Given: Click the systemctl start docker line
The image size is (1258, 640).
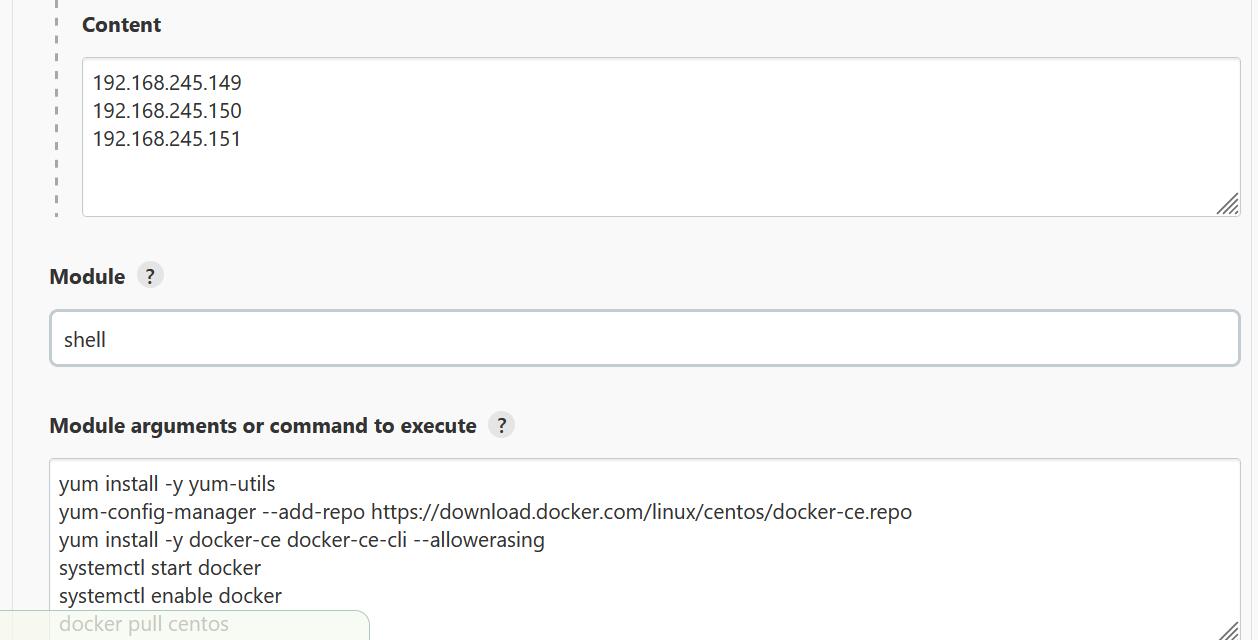Looking at the screenshot, I should point(160,568).
